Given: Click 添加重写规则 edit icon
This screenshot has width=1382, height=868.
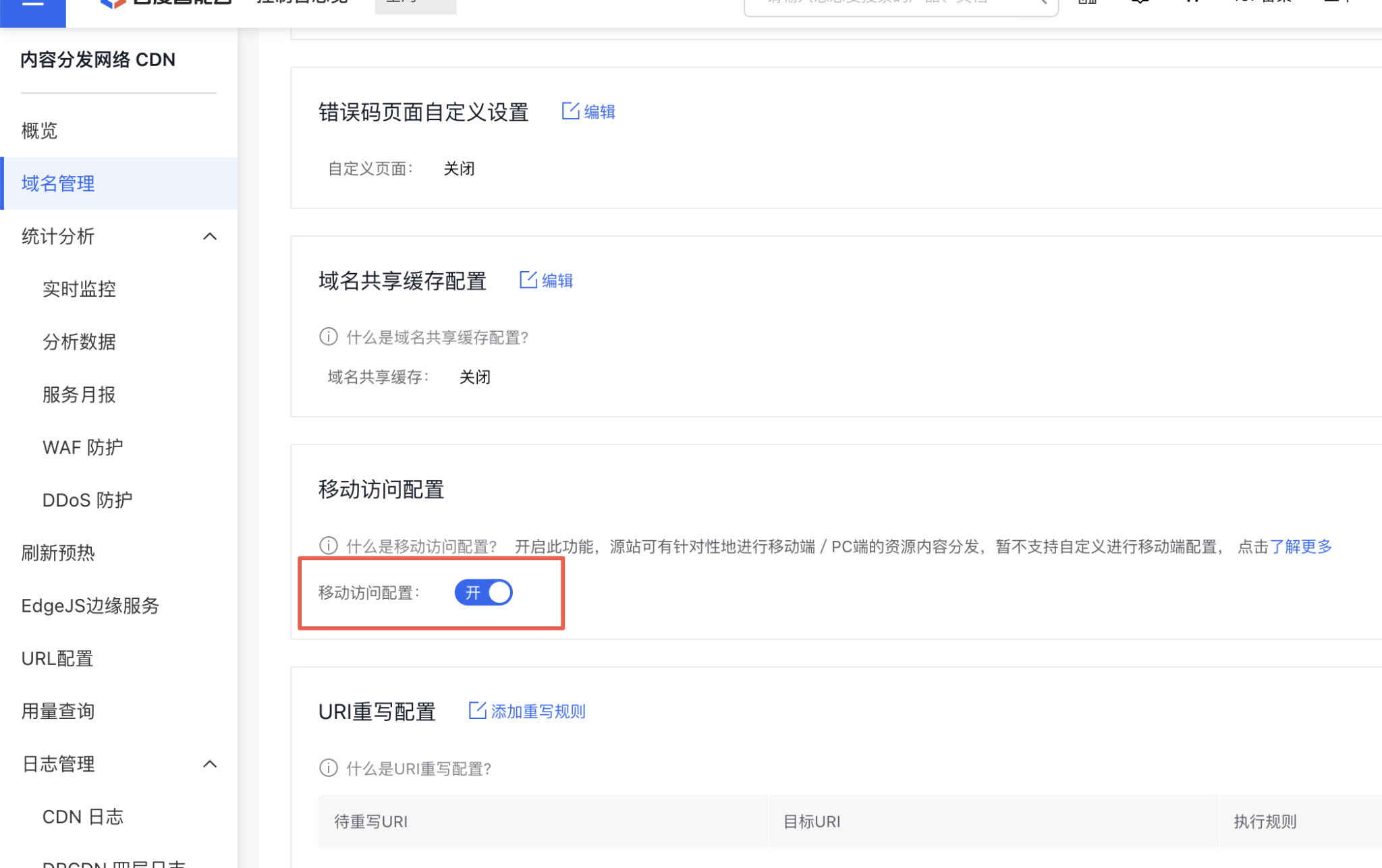Looking at the screenshot, I should (477, 711).
